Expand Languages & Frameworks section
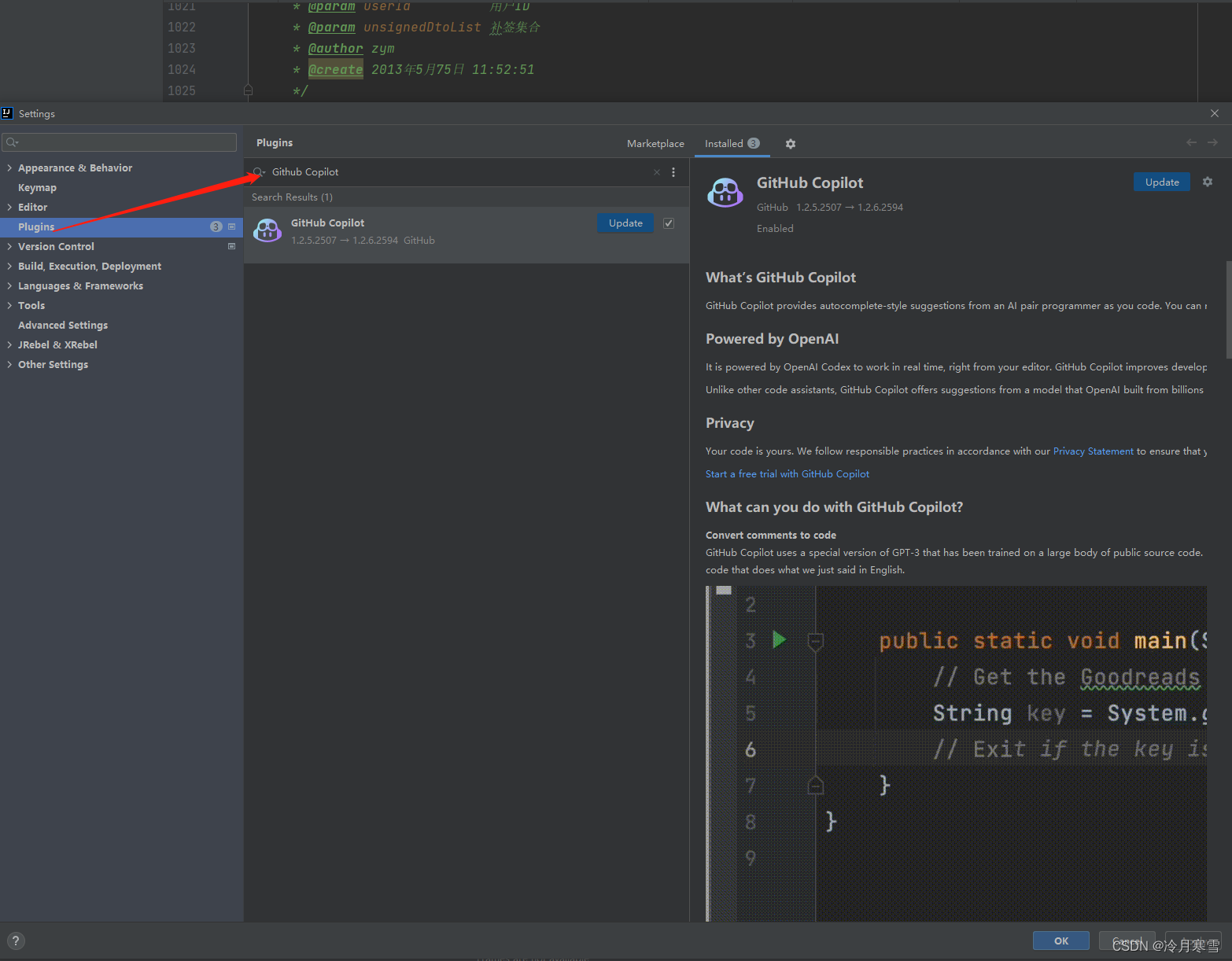Screen dimensions: 1232x961 pyautogui.click(x=9, y=285)
